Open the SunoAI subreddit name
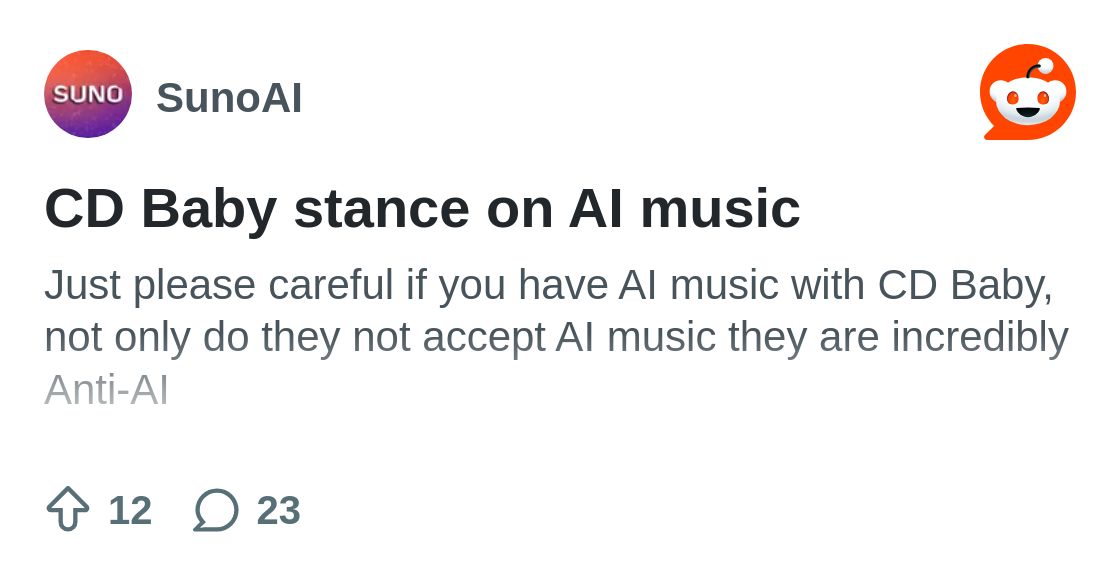This screenshot has height=584, width=1120. click(x=229, y=98)
